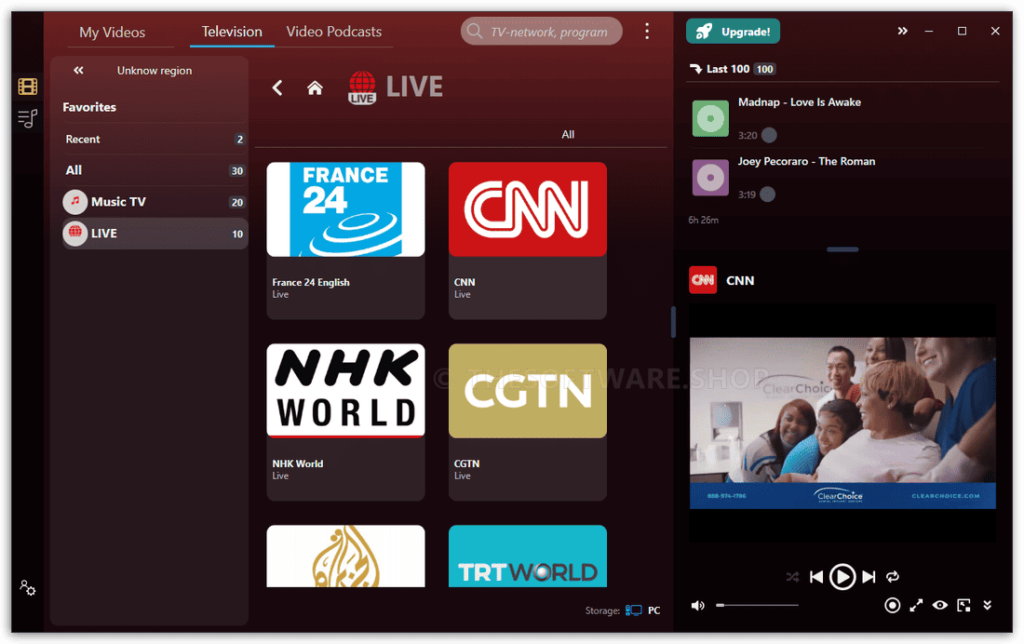This screenshot has height=644, width=1024.
Task: Open the CGTN channel tile
Action: coord(528,422)
